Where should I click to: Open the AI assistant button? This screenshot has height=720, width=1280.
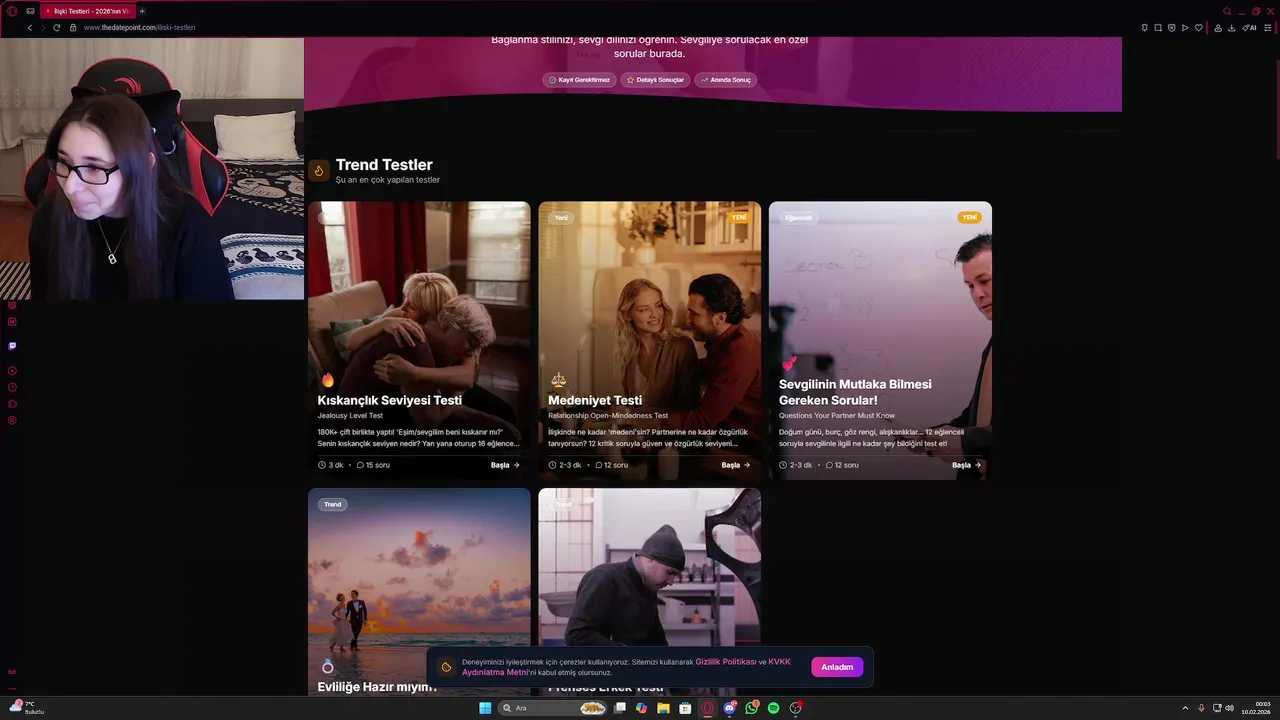1250,27
